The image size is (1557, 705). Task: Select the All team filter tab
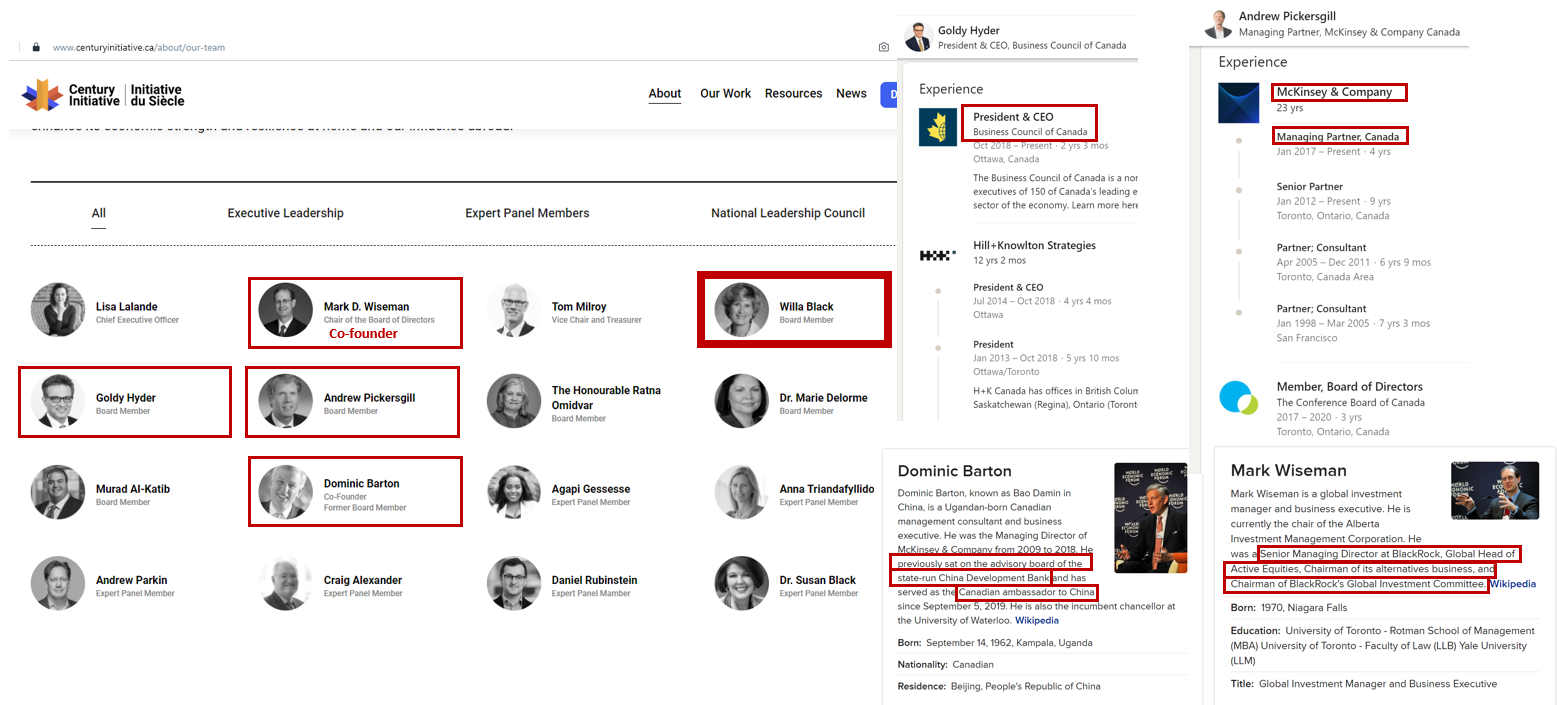pos(99,213)
